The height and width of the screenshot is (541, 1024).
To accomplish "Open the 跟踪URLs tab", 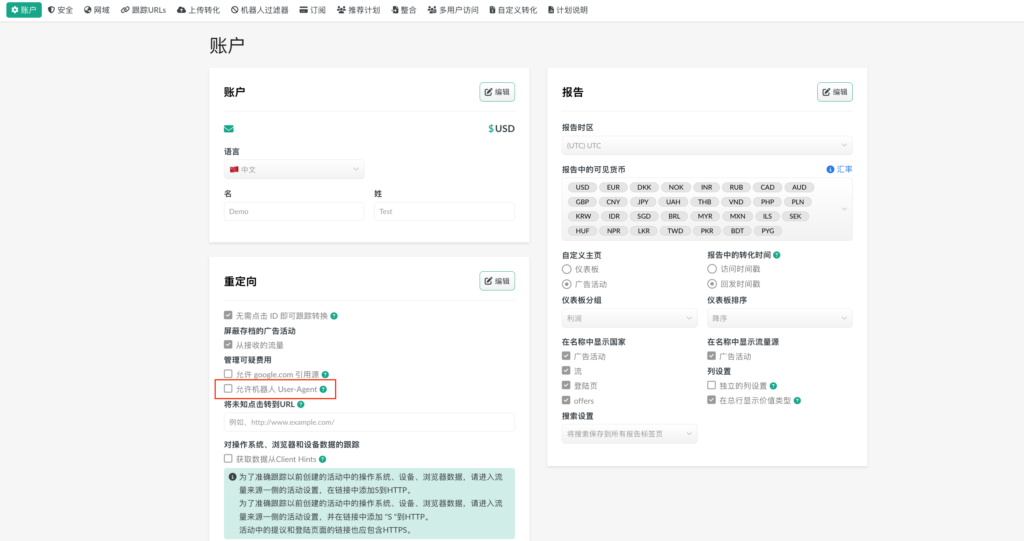I will (x=144, y=10).
